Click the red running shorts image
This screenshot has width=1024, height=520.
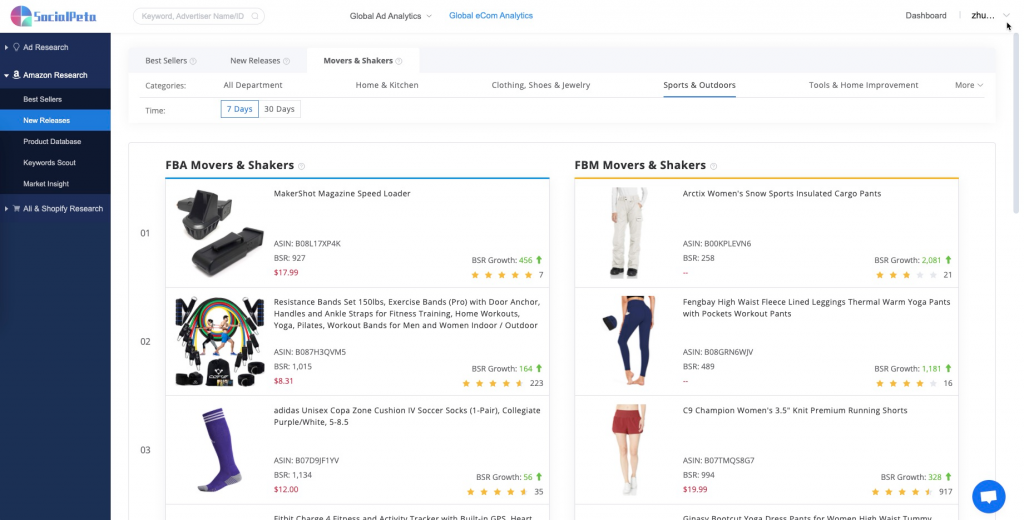tap(628, 449)
